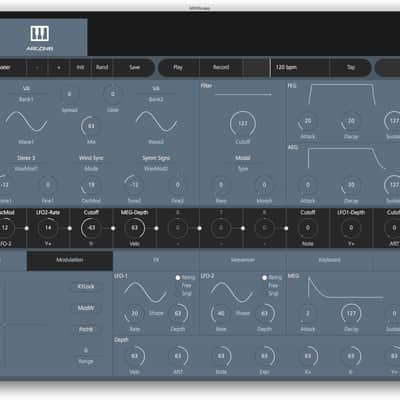Select LFO-2 Free radio option
Screen dimensions: 400x400
pyautogui.click(x=265, y=286)
